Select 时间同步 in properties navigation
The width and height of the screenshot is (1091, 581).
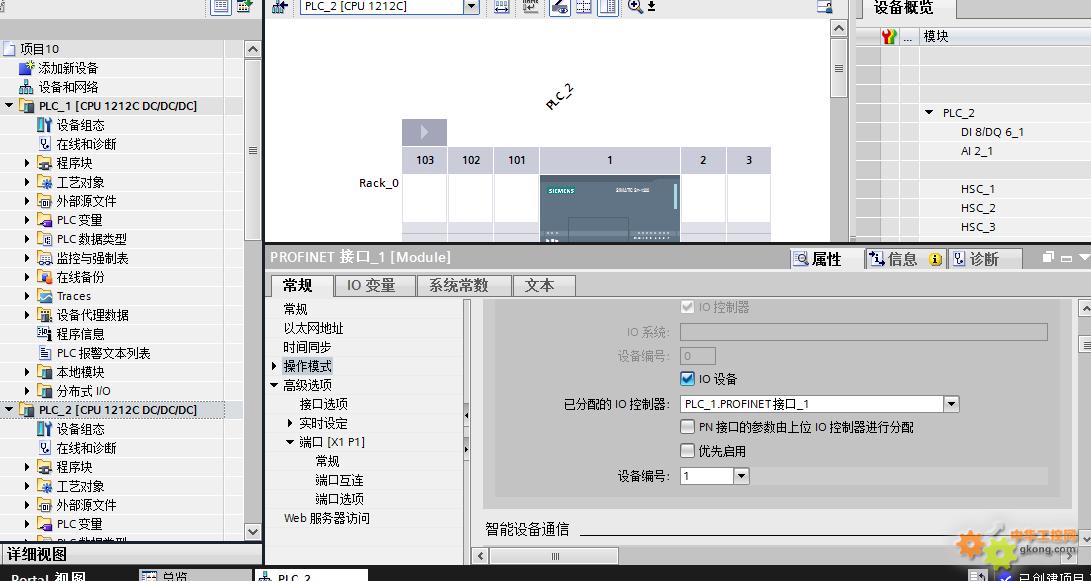307,347
